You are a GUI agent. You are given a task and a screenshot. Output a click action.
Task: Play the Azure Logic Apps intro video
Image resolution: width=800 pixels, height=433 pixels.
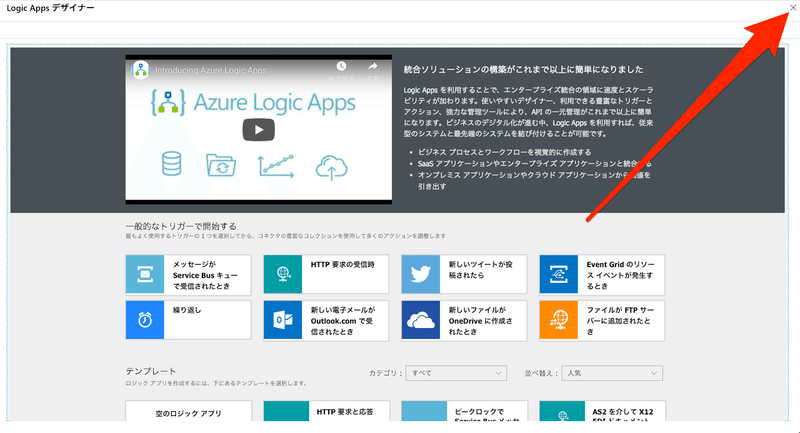pyautogui.click(x=259, y=130)
